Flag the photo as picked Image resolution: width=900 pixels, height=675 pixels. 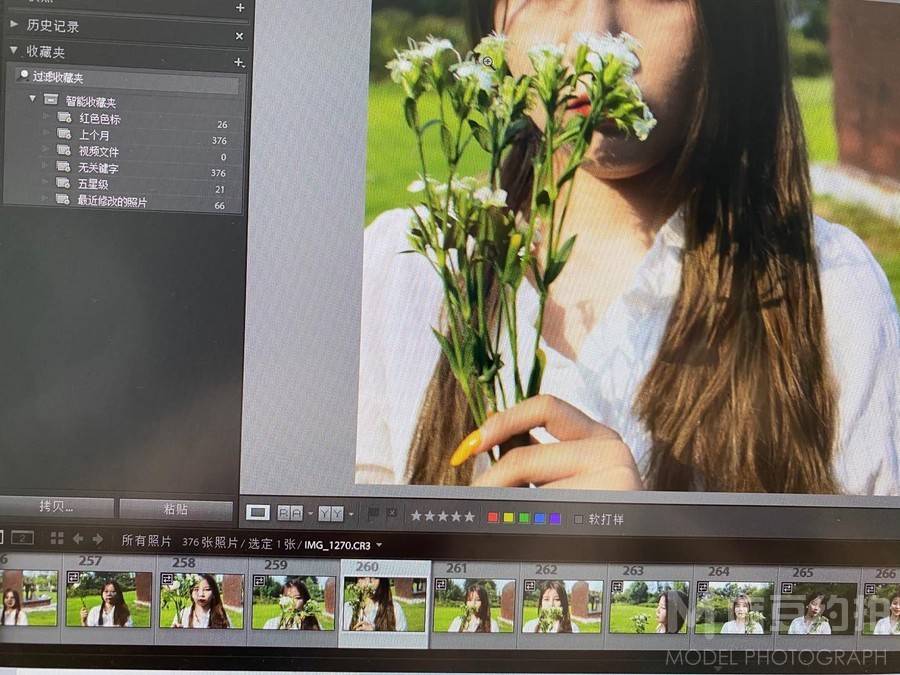pos(373,514)
